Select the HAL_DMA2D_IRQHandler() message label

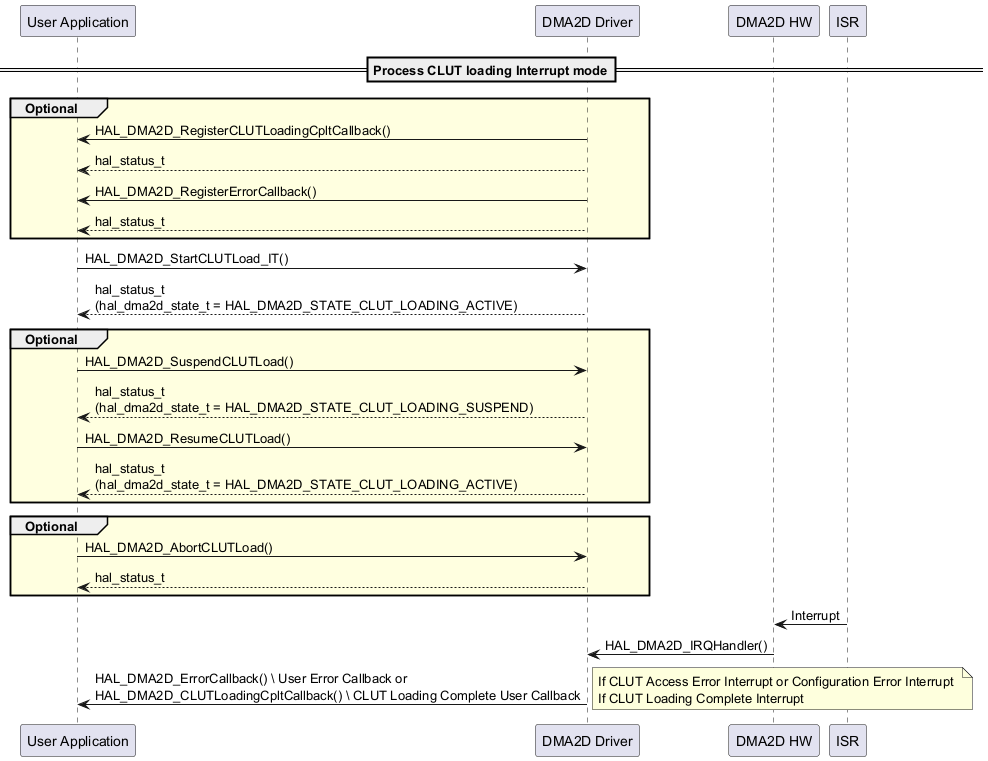click(x=686, y=646)
